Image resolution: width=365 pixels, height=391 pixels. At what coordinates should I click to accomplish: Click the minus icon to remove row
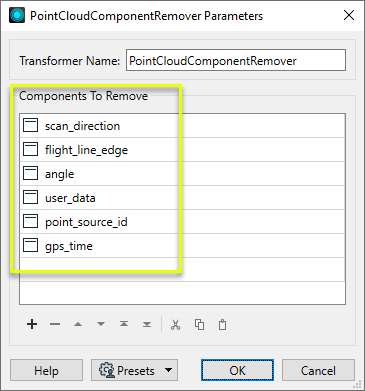click(55, 324)
